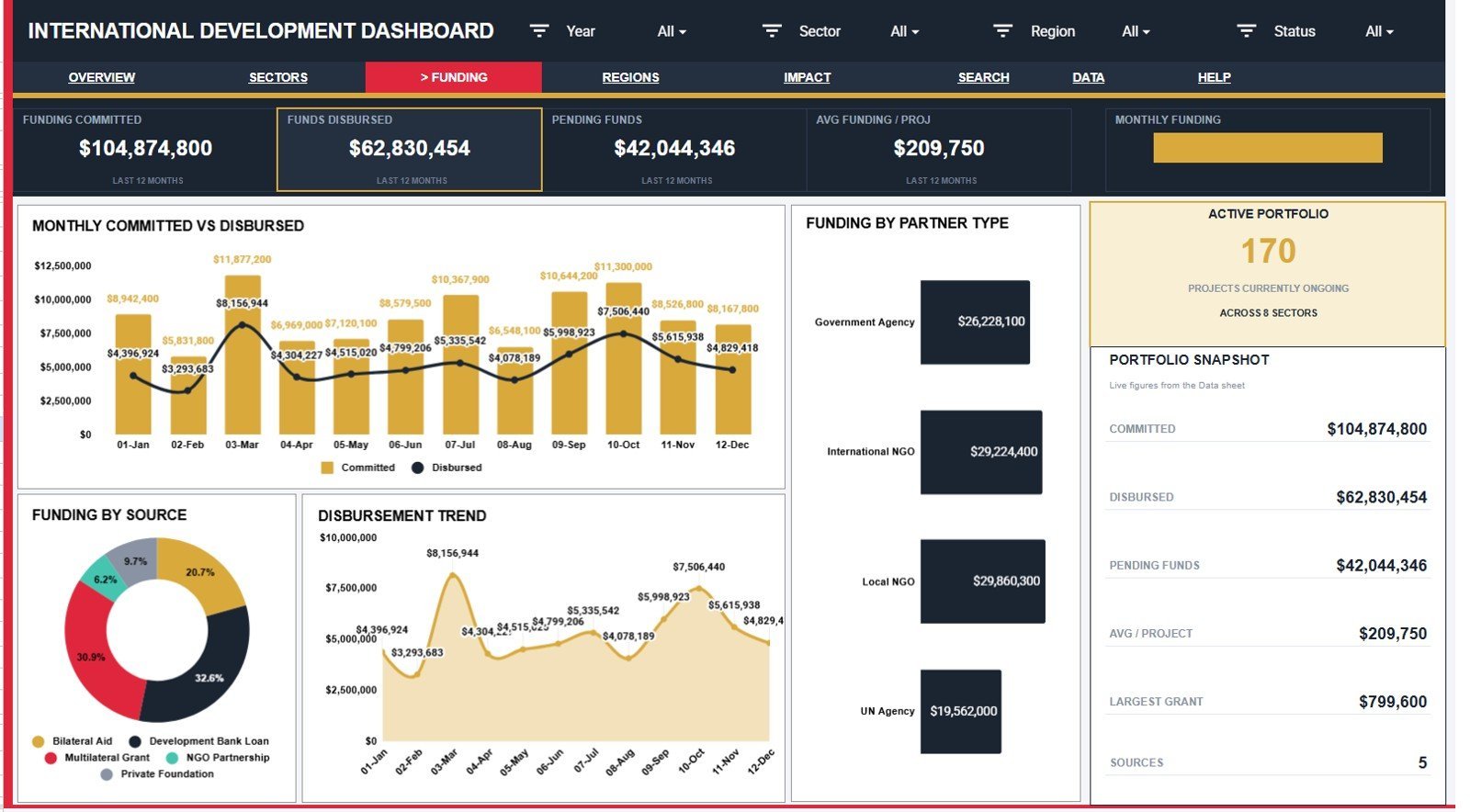Viewport: 1470px width, 812px height.
Task: Click the Portfolio Snapshot Disbursed value $62,830,454
Action: [x=1381, y=497]
